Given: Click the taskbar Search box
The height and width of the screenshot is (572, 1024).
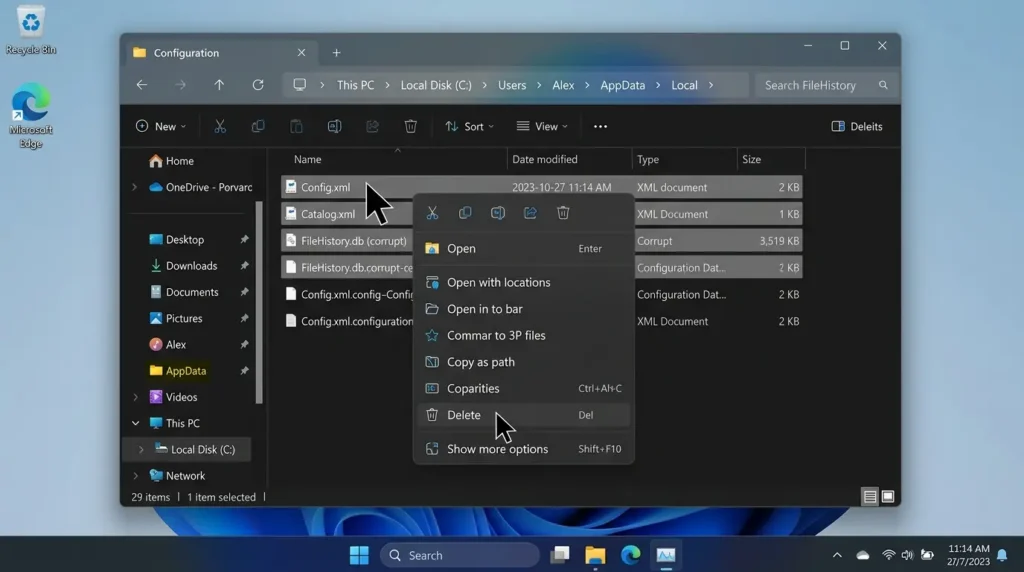Looking at the screenshot, I should 460,555.
